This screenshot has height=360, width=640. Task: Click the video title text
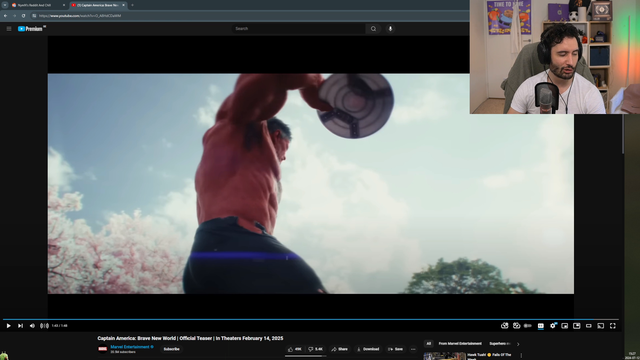(x=190, y=338)
